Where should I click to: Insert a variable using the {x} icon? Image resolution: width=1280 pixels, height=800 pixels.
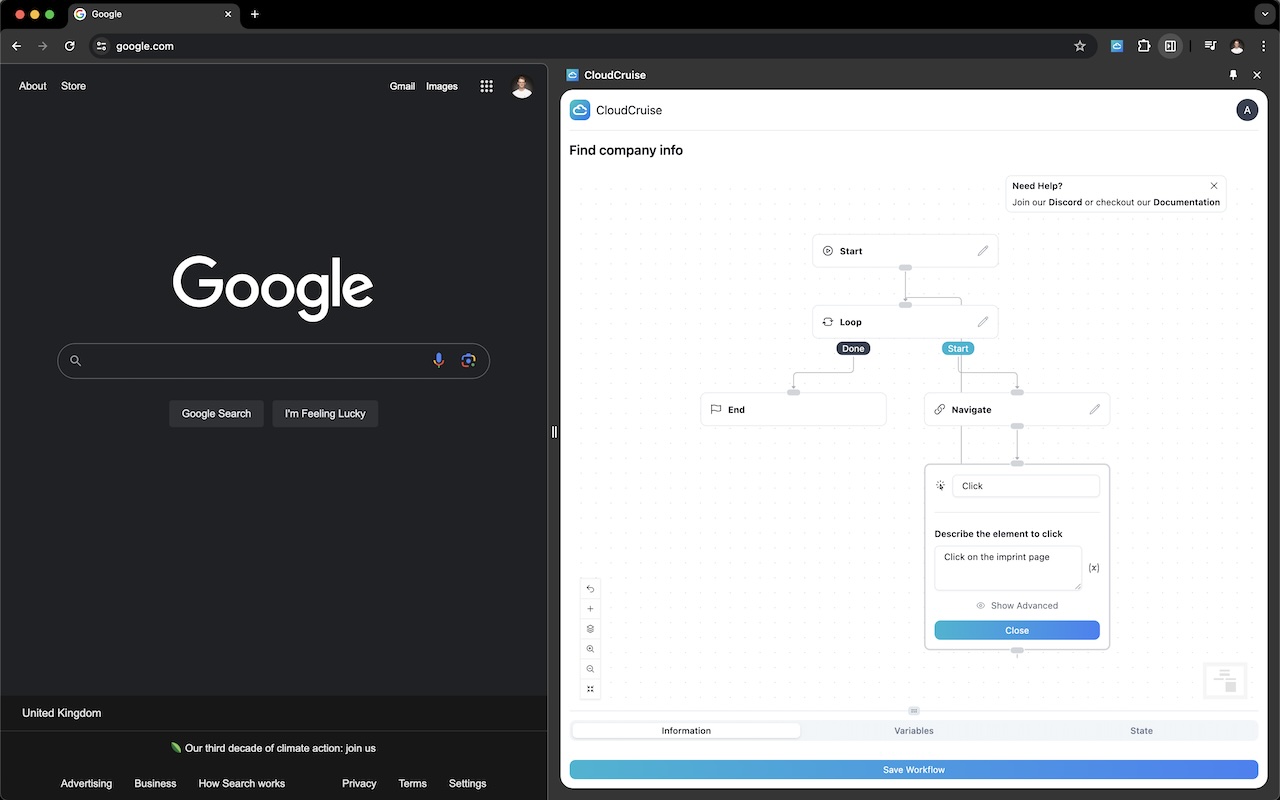1094,567
